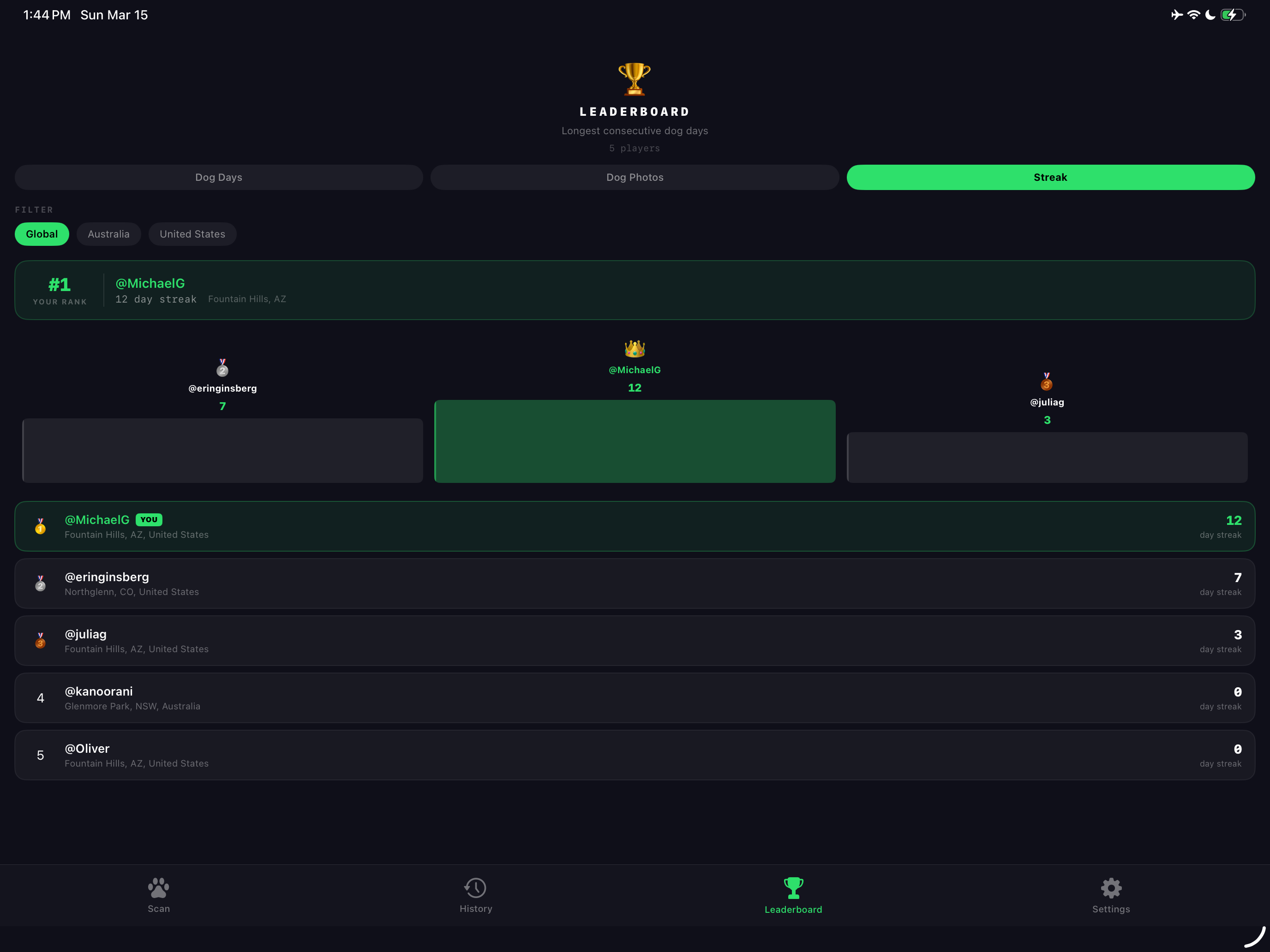Tap the 1:44 PM clock in status bar

pos(47,15)
